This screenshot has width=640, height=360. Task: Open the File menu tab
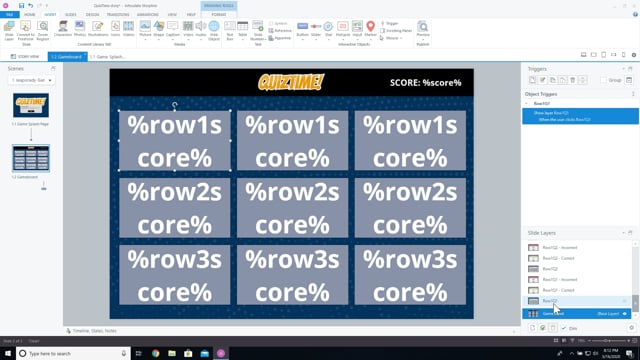pos(9,15)
